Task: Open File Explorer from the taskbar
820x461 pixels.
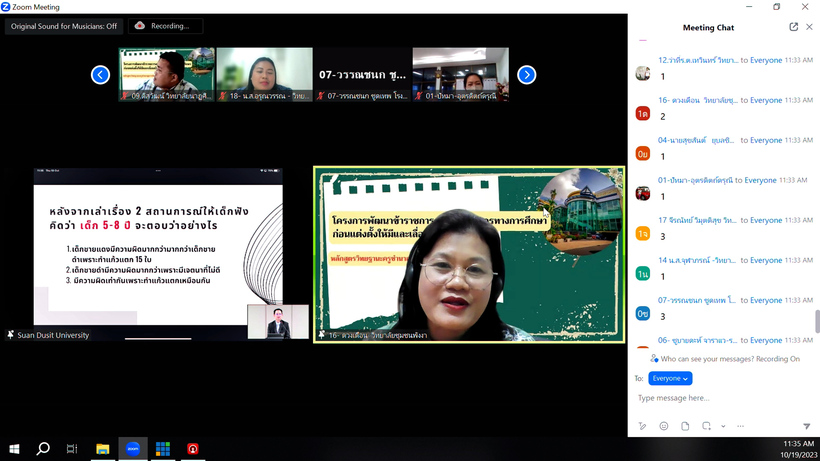Action: click(103, 449)
